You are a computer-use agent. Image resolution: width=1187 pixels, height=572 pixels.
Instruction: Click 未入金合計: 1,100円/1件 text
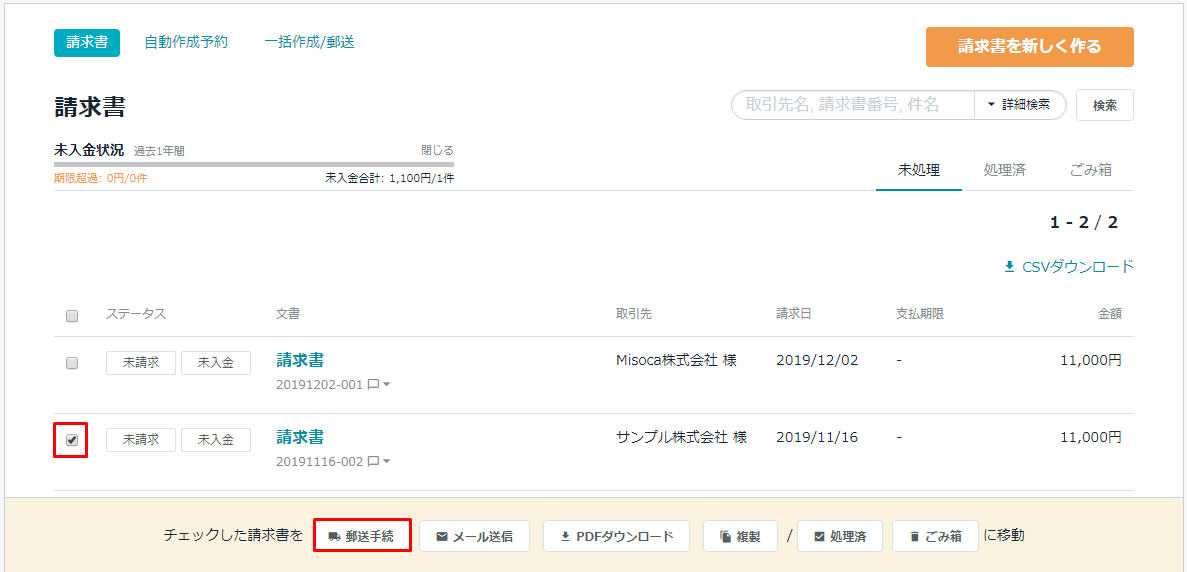390,179
